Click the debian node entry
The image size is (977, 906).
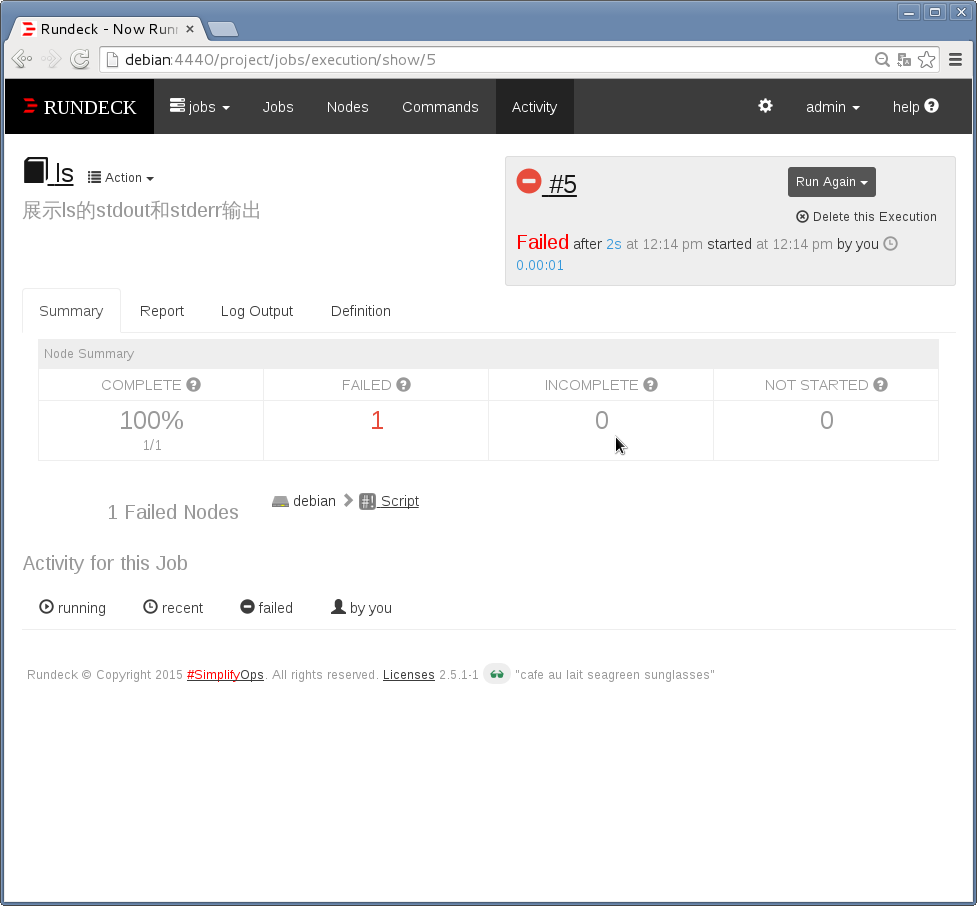304,501
